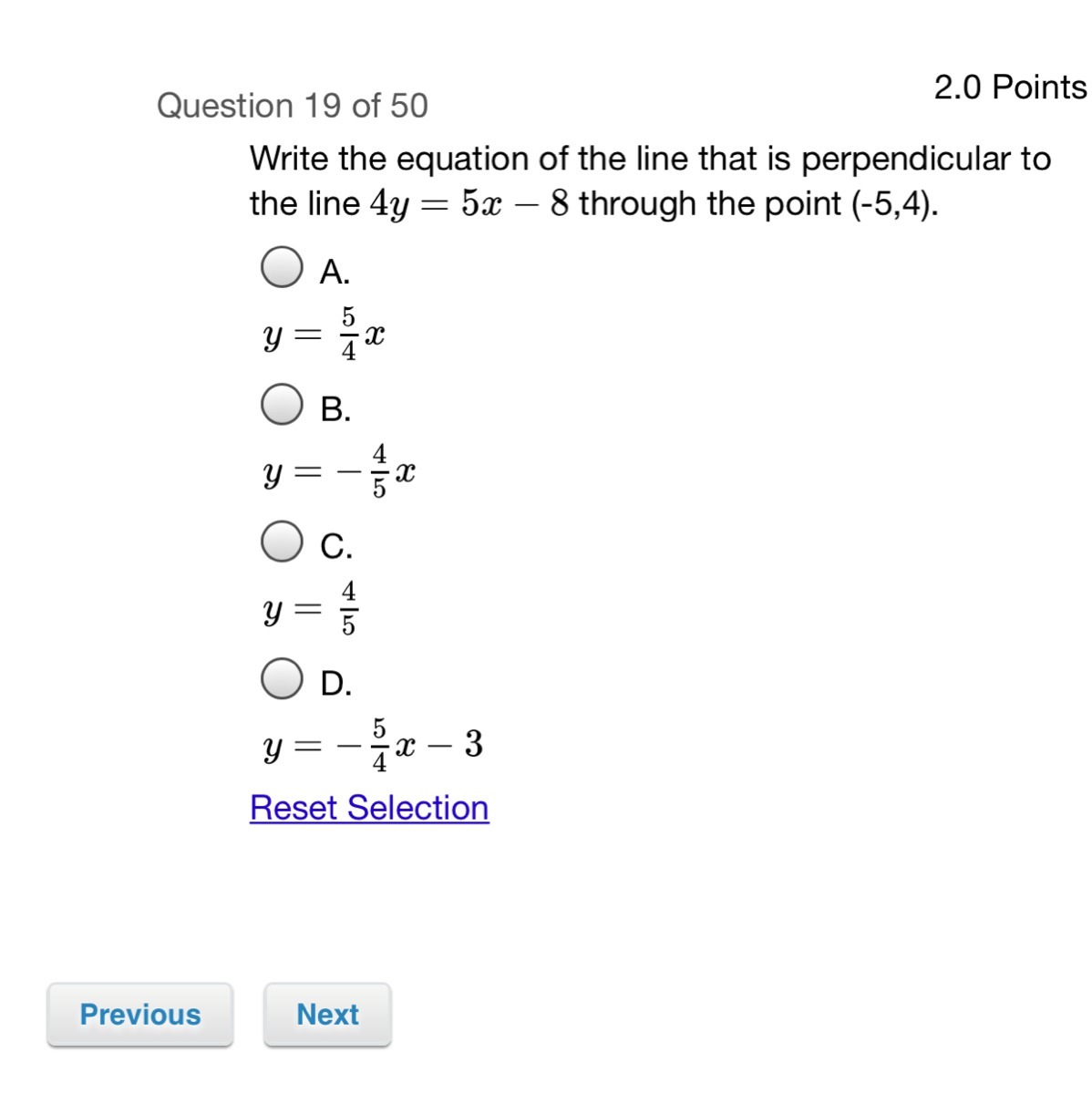Click the 'D.' answer label
The height and width of the screenshot is (1094, 1092).
pos(336,683)
